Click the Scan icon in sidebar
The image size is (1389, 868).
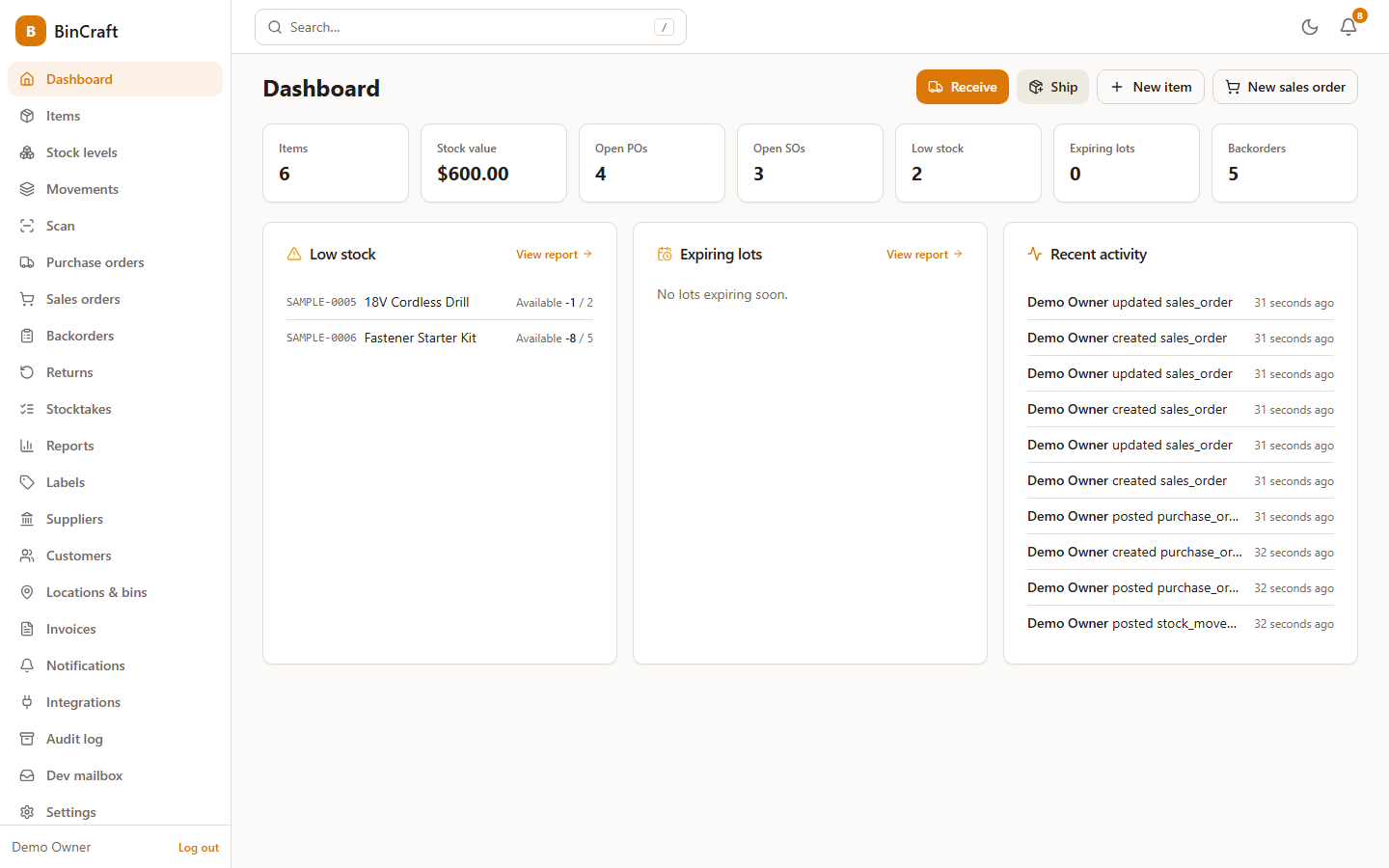(27, 226)
